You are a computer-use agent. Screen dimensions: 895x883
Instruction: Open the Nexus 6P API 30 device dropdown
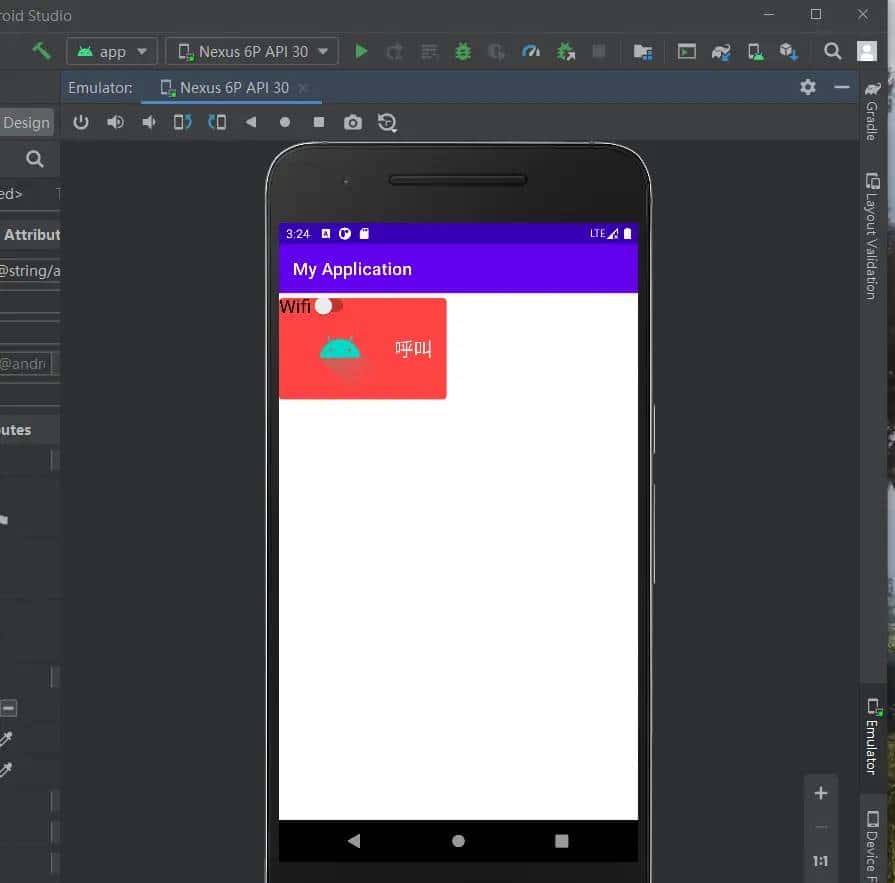coord(251,51)
